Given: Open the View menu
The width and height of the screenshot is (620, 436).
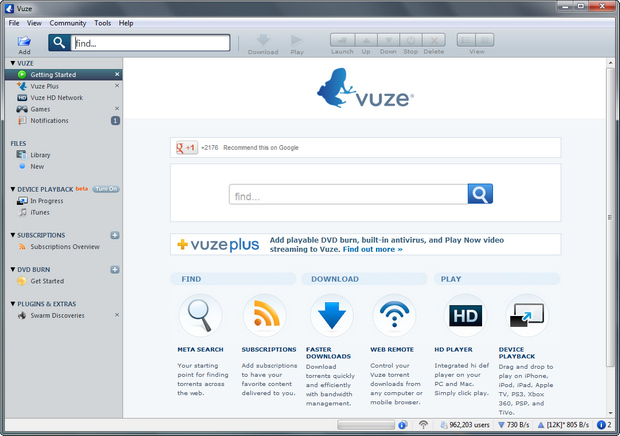Looking at the screenshot, I should coord(34,23).
